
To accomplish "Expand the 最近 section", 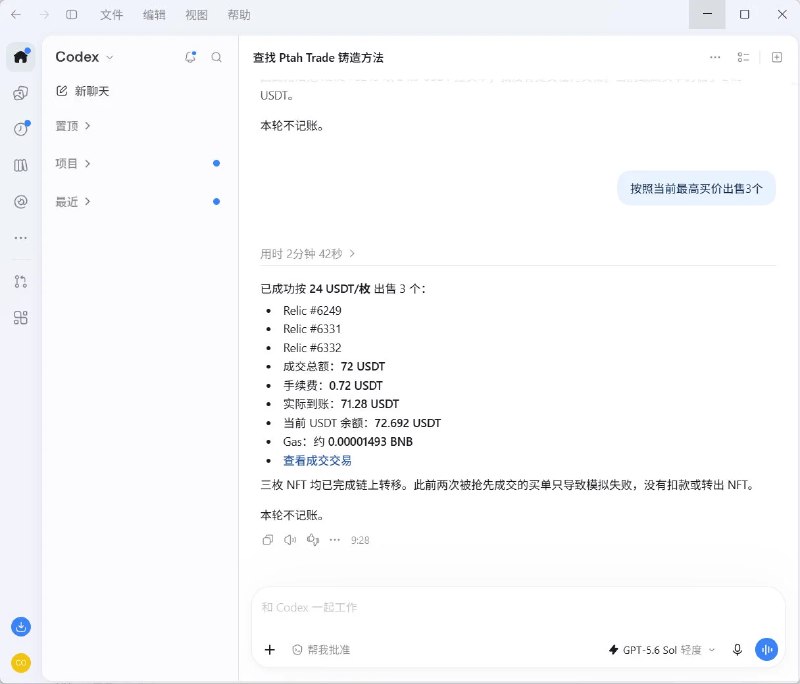I will point(73,201).
